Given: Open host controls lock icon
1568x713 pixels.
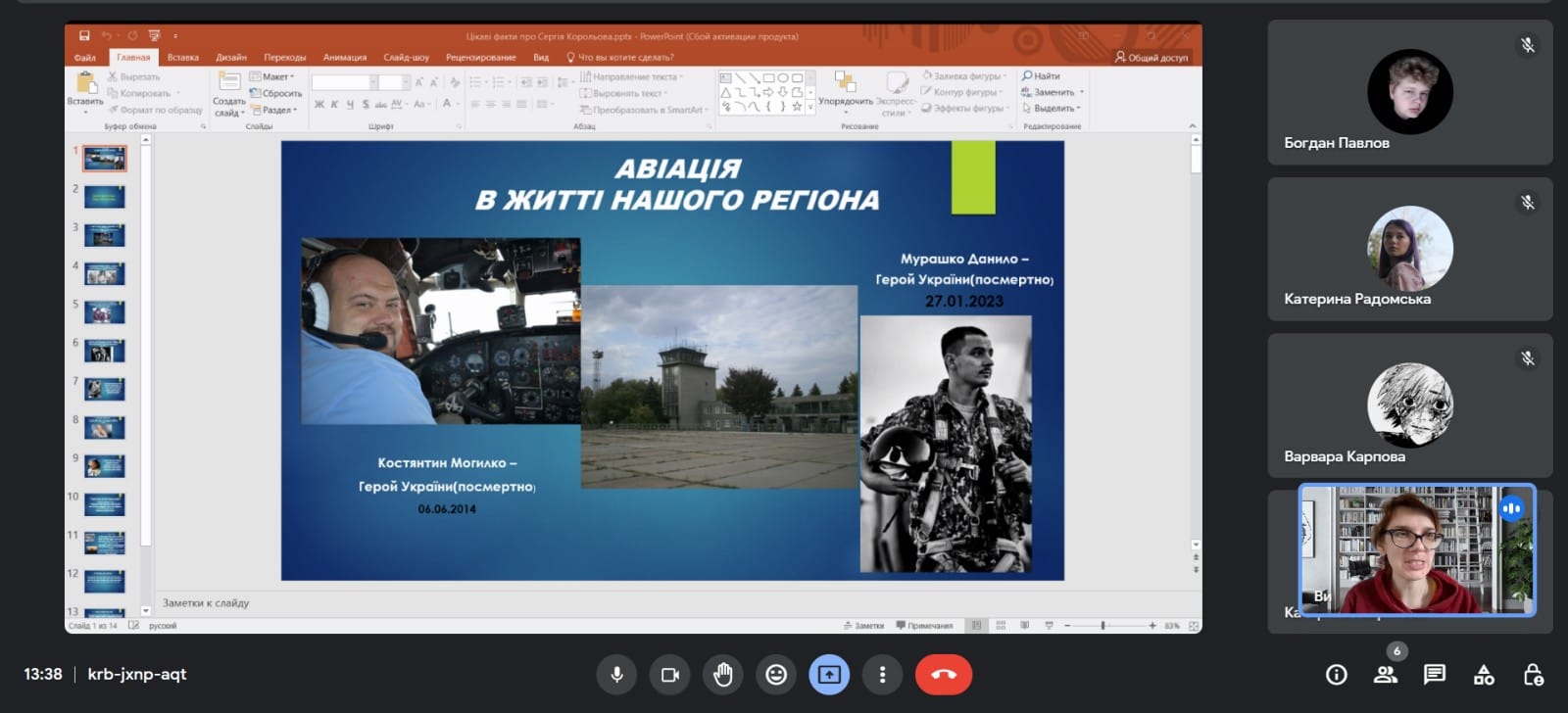Looking at the screenshot, I should pos(1533,675).
